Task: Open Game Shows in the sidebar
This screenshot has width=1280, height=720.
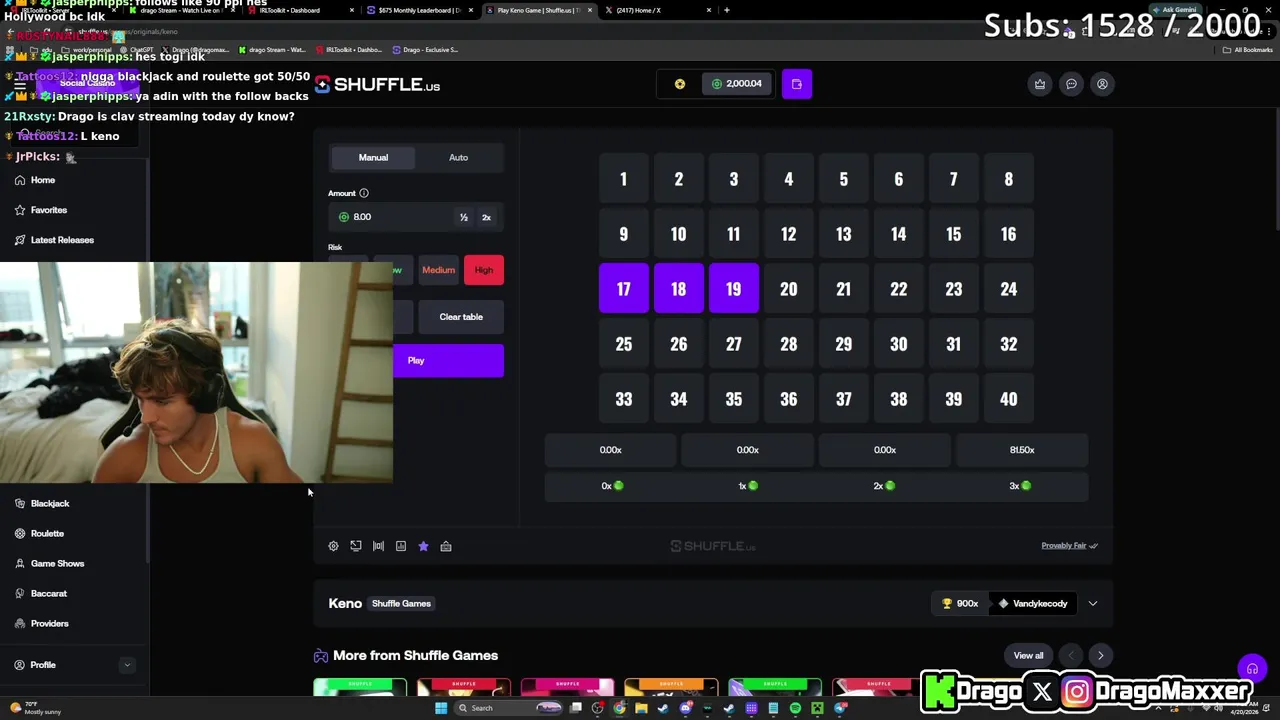Action: coord(57,564)
